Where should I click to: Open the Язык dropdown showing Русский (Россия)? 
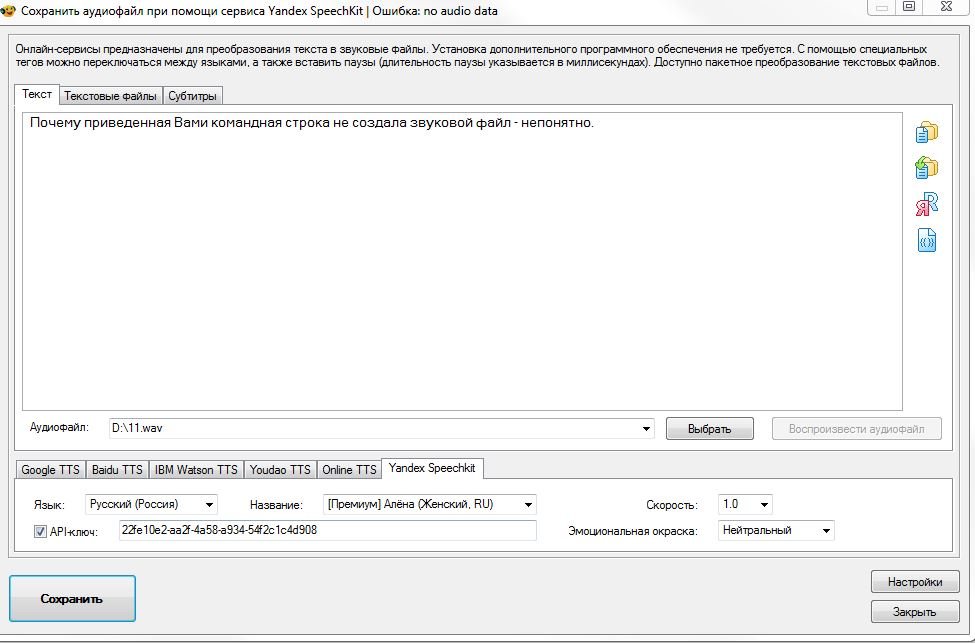pos(151,504)
